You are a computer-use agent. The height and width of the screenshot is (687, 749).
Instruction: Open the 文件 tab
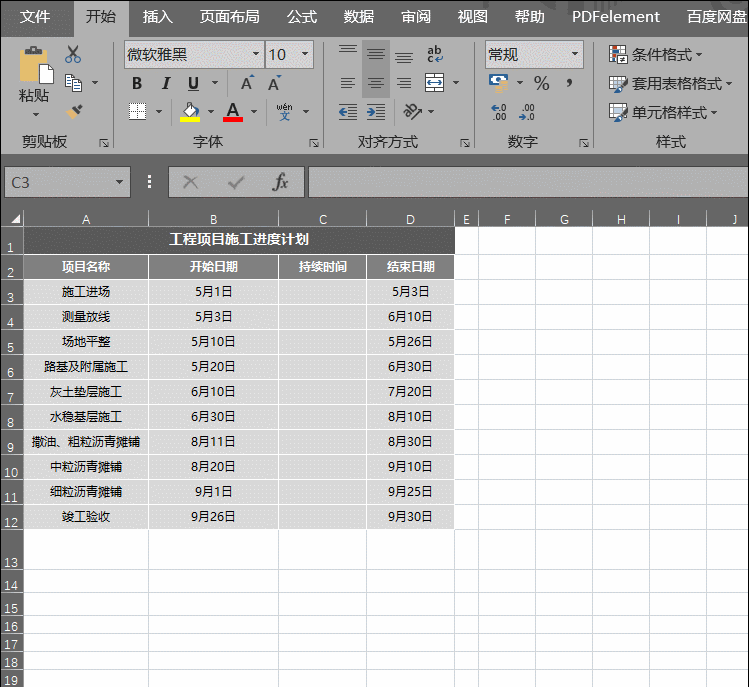pos(34,17)
